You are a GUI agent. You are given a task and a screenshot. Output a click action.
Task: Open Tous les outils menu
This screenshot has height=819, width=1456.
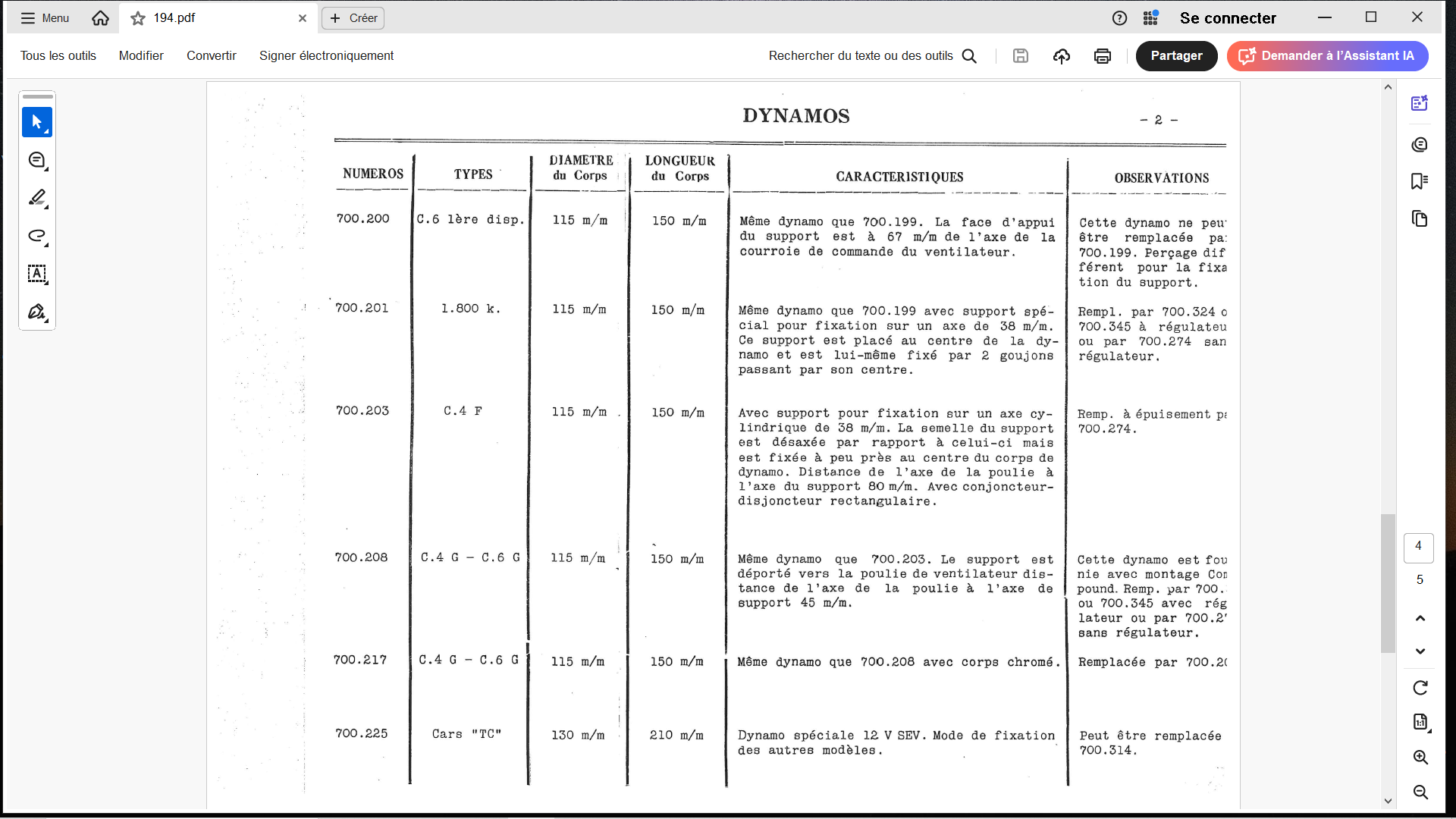click(x=58, y=56)
